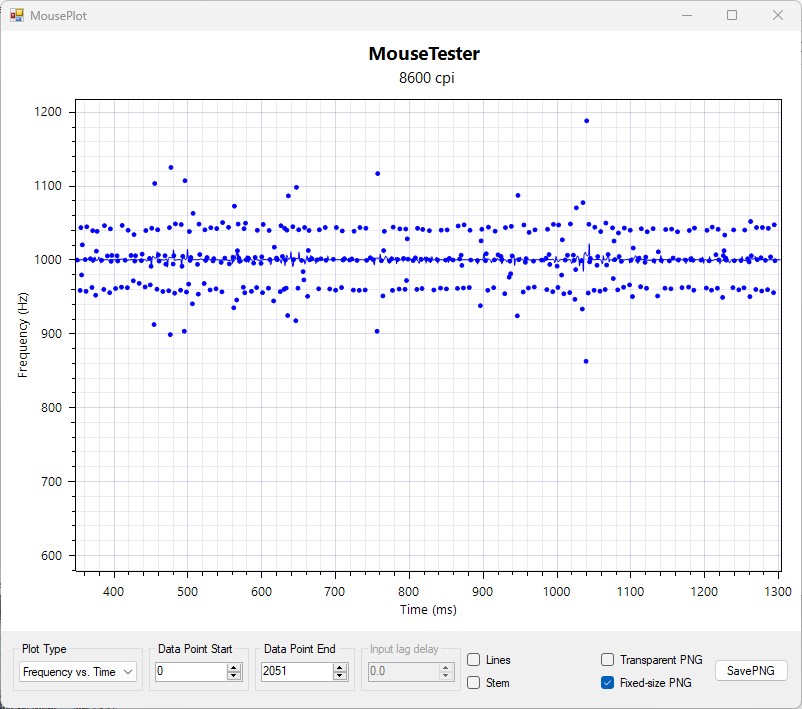The height and width of the screenshot is (709, 802).
Task: Decrement Data Point Start with down arrow
Action: click(234, 677)
